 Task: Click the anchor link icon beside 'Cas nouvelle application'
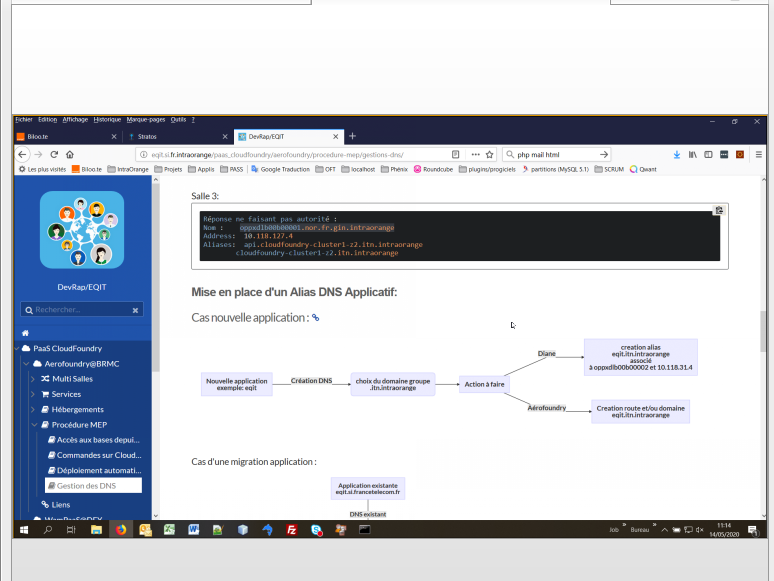[x=316, y=318]
